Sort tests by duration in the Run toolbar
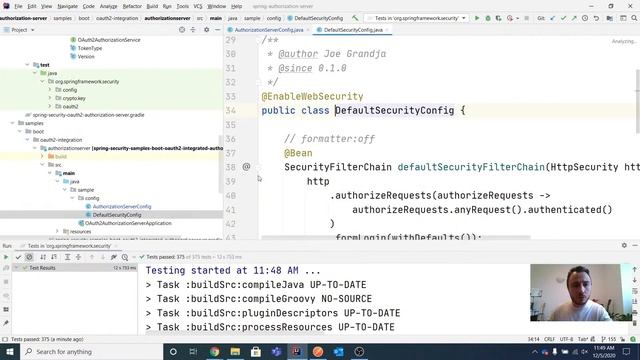 (x=54, y=257)
